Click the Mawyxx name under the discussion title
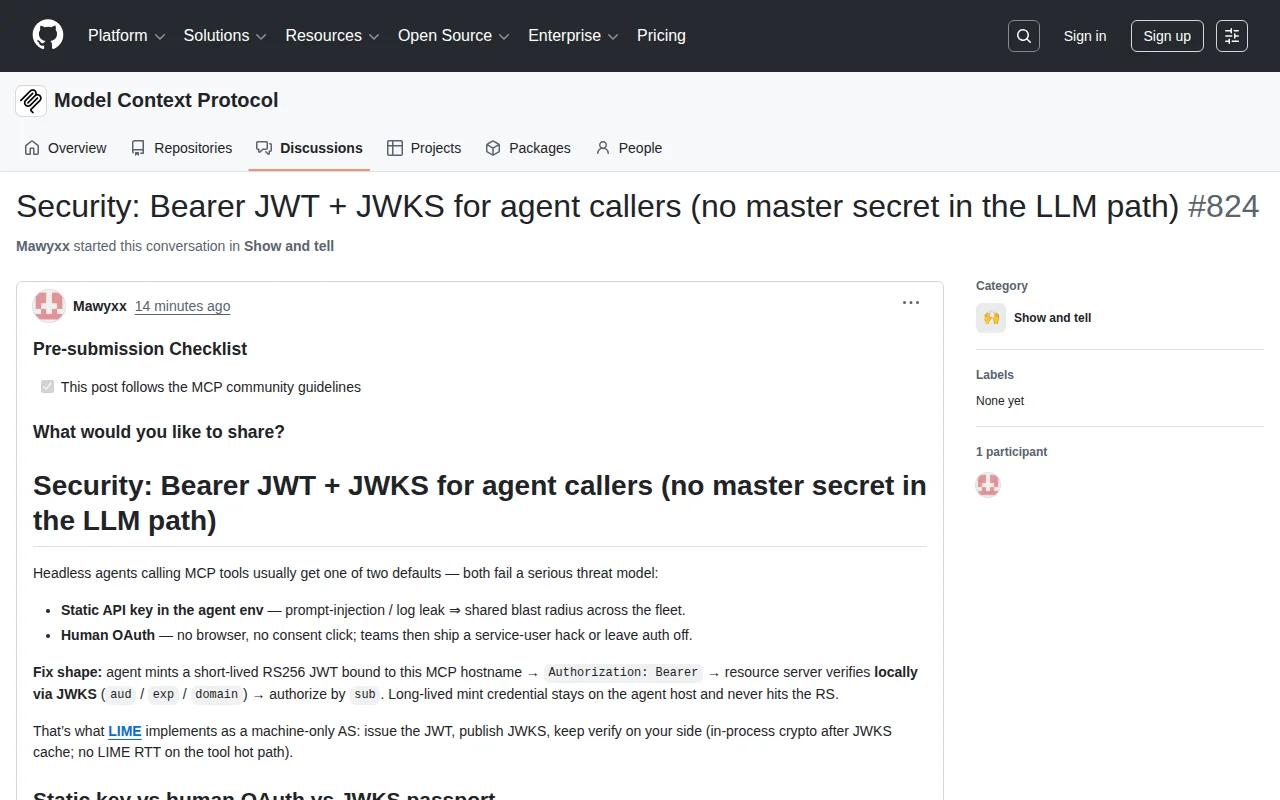The image size is (1280, 800). click(x=43, y=246)
